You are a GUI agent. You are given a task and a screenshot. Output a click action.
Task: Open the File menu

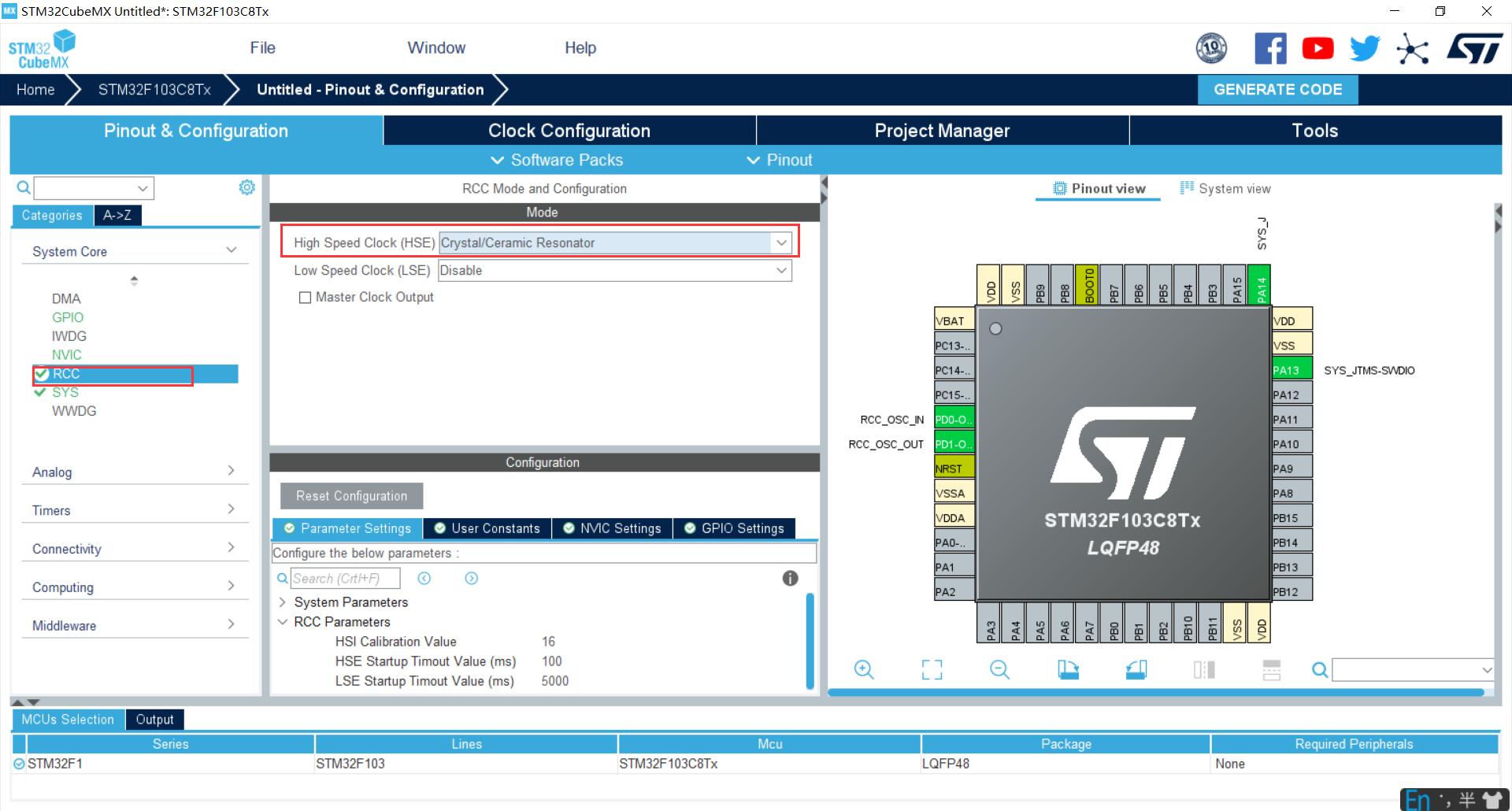coord(262,48)
